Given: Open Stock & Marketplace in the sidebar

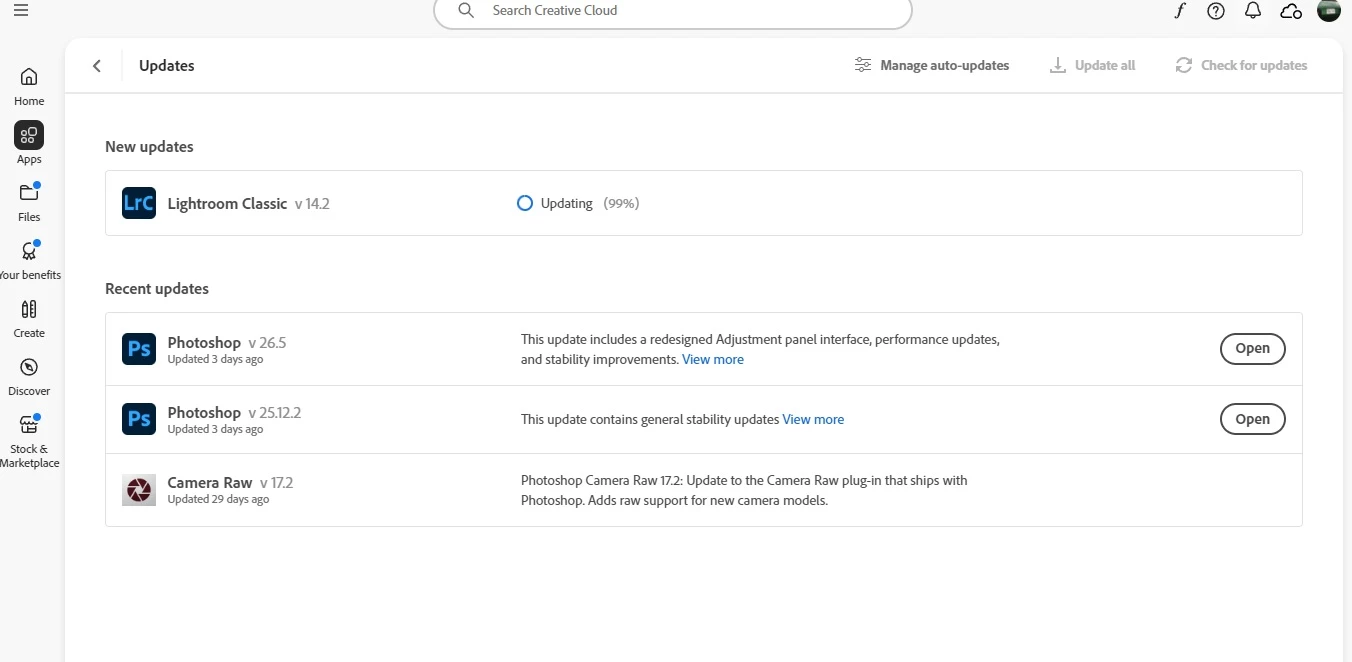Looking at the screenshot, I should point(29,440).
